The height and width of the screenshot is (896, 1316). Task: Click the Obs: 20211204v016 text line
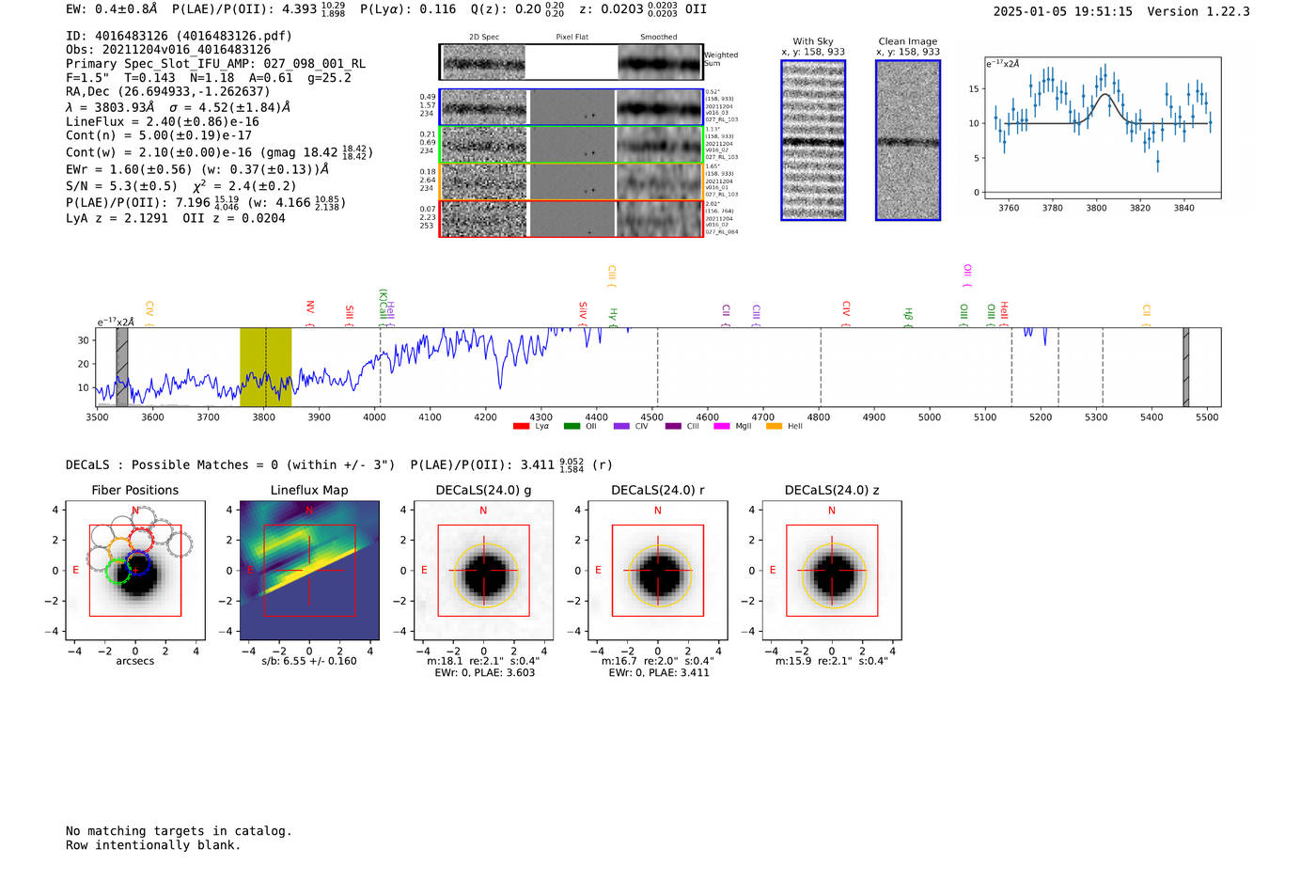click(168, 49)
